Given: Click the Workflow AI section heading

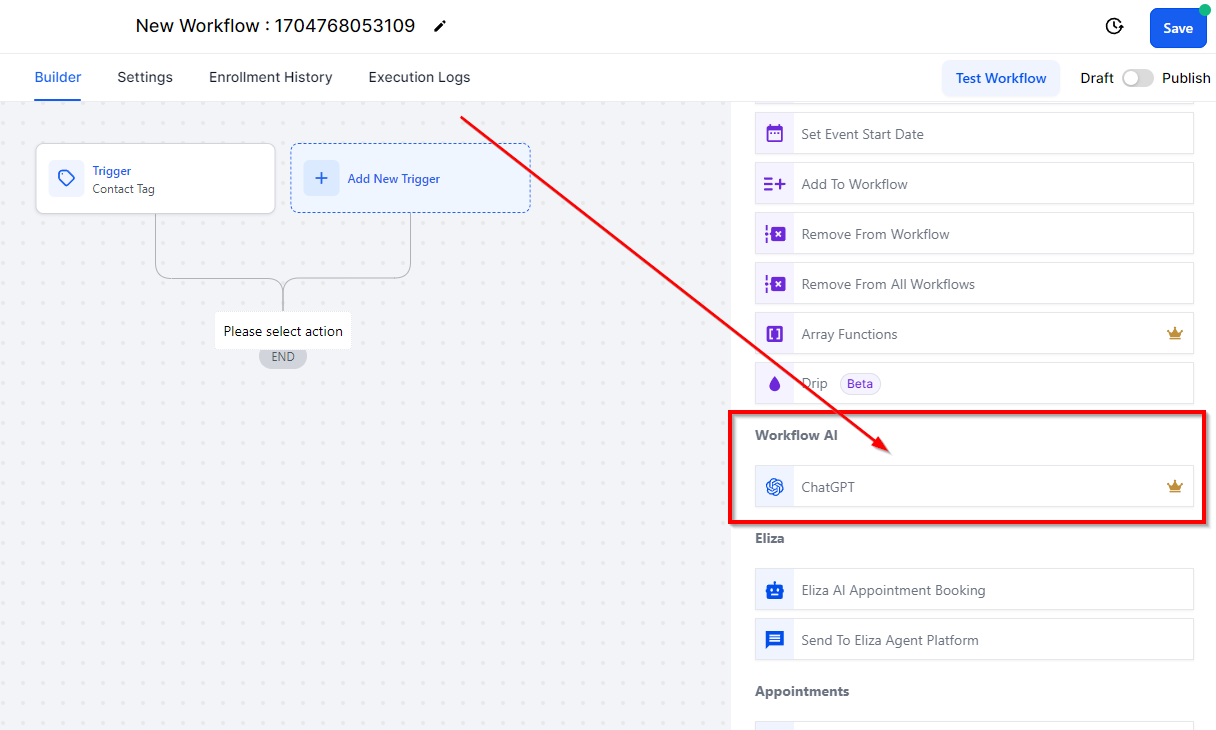Looking at the screenshot, I should click(796, 435).
